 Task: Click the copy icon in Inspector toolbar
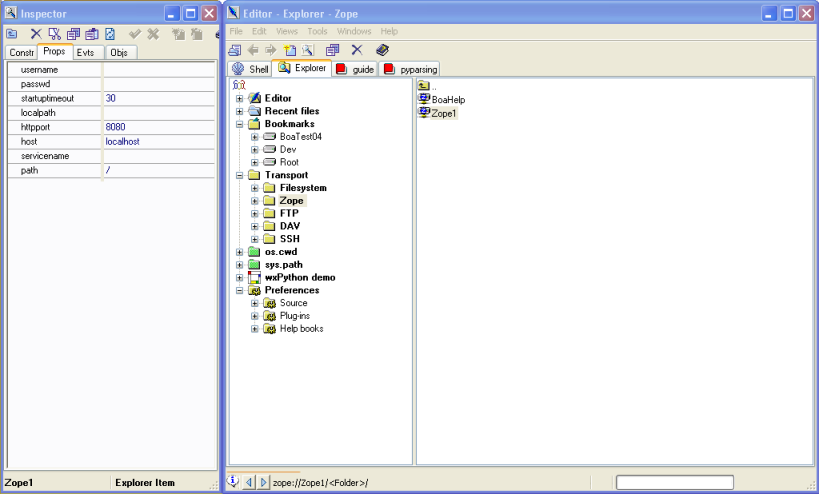coord(73,34)
